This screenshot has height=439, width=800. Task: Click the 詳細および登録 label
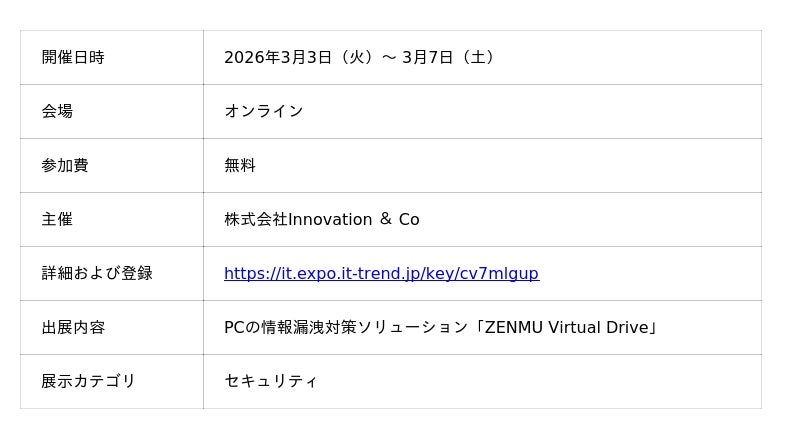pos(97,273)
